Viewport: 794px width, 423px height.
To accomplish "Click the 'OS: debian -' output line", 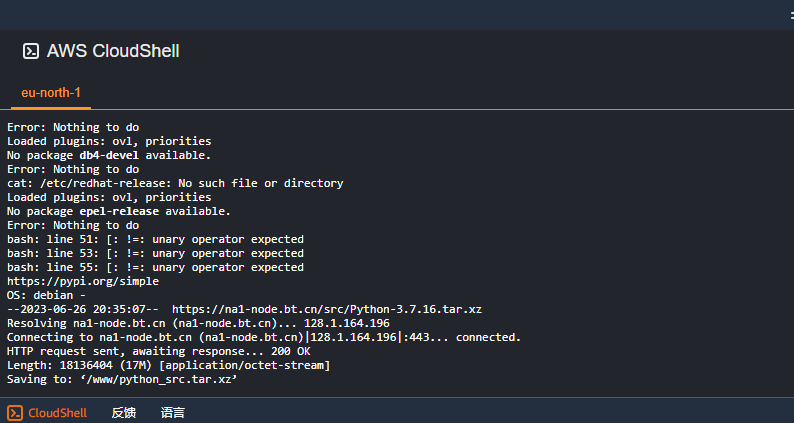I will coord(46,295).
